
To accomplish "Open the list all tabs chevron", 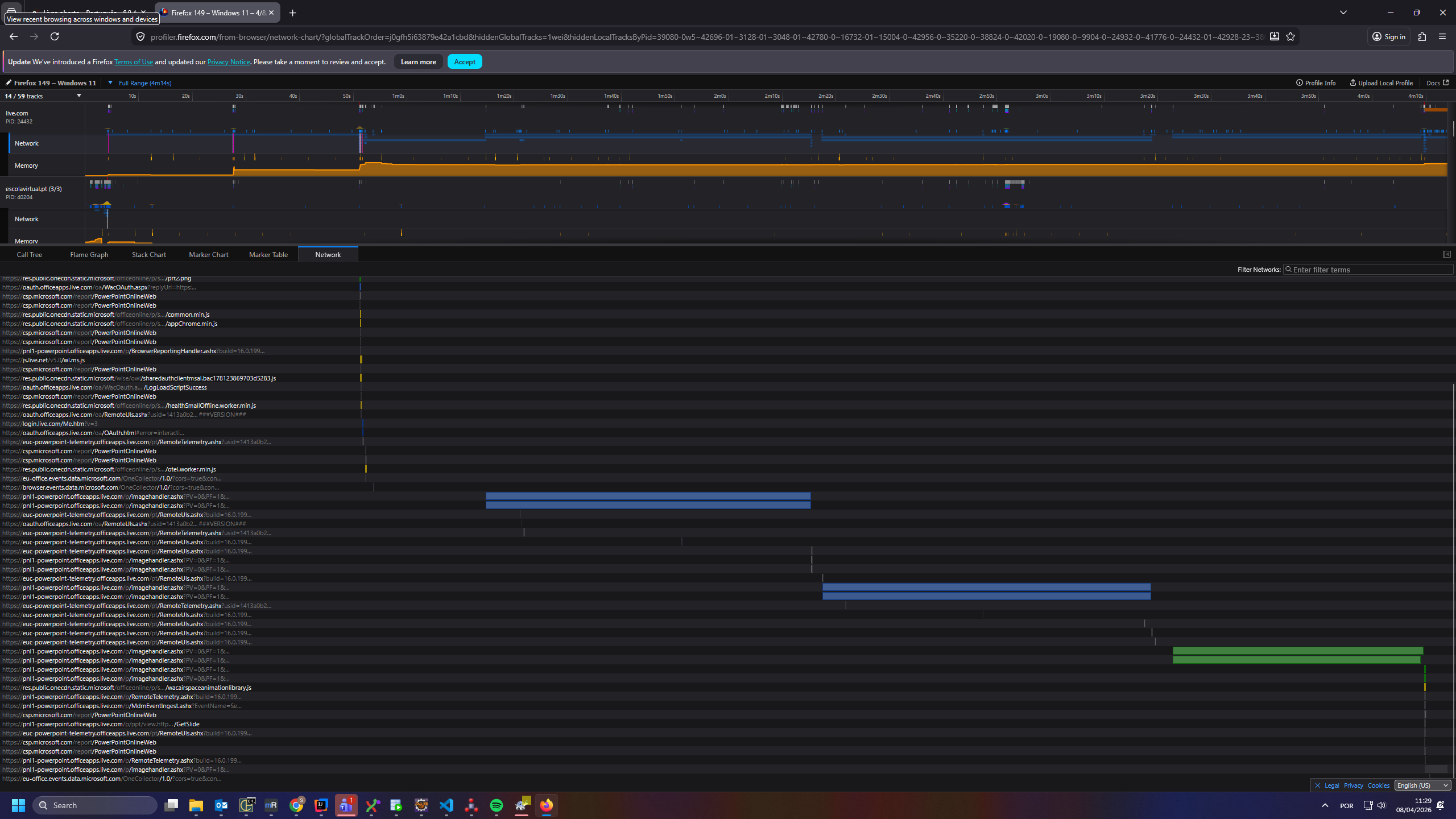I will 1343,13.
